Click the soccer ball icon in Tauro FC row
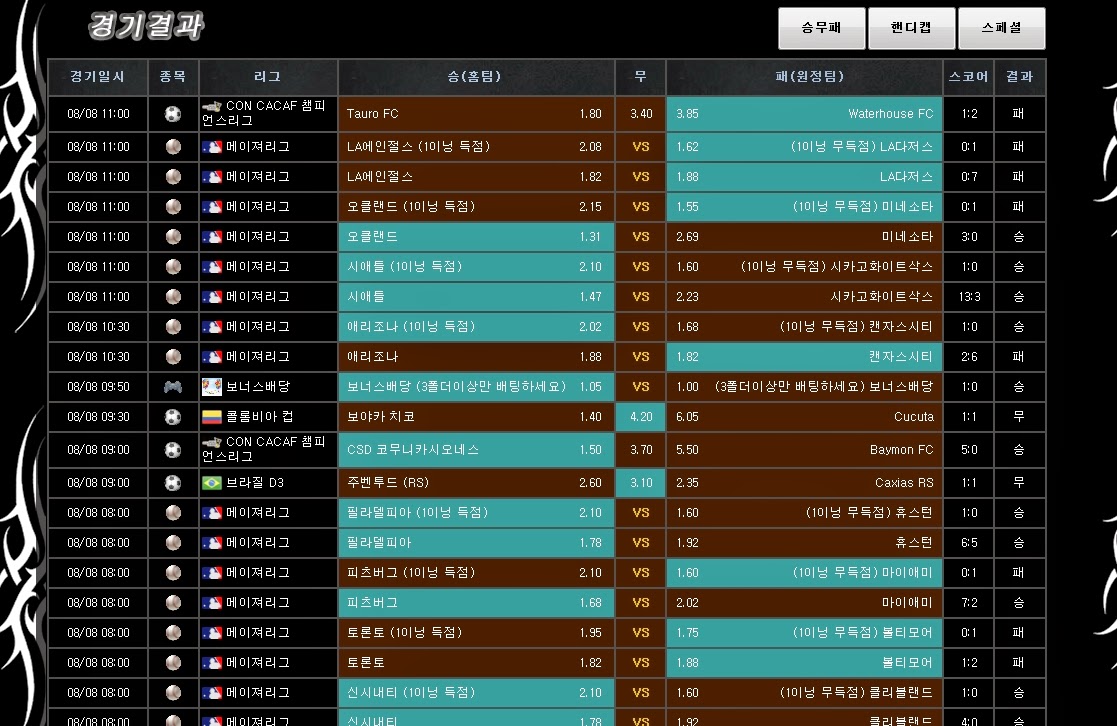The image size is (1117, 726). [x=173, y=114]
